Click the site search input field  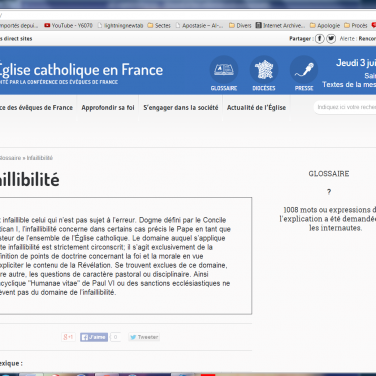point(345,107)
